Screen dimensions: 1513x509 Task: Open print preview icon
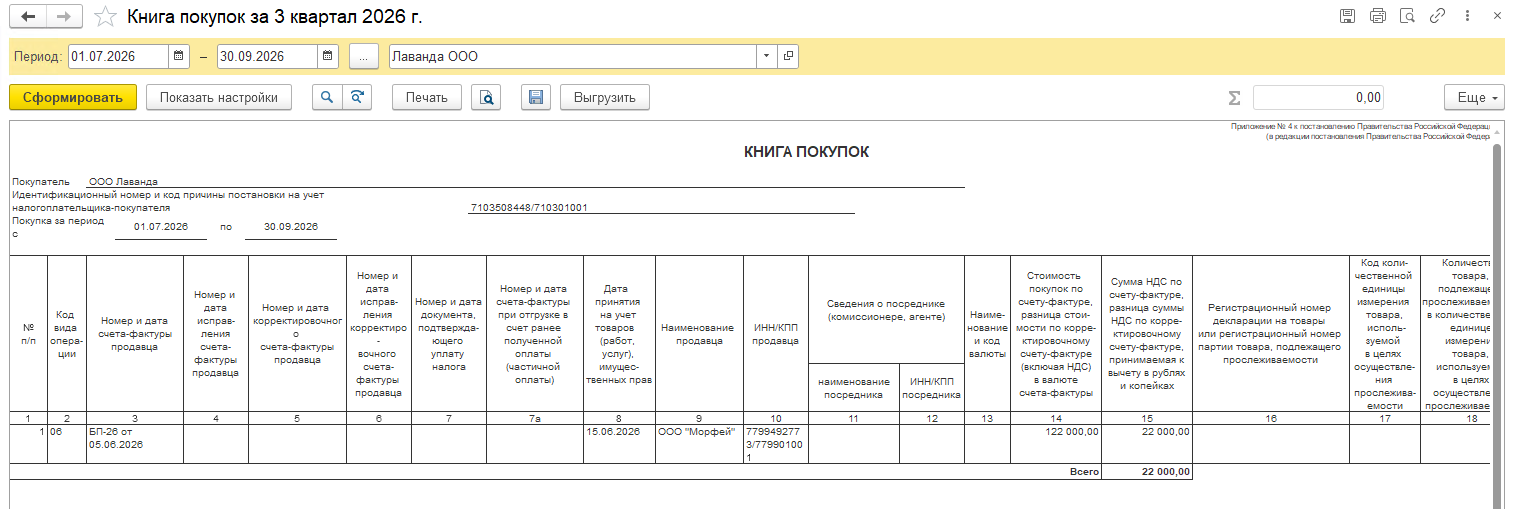coord(486,97)
